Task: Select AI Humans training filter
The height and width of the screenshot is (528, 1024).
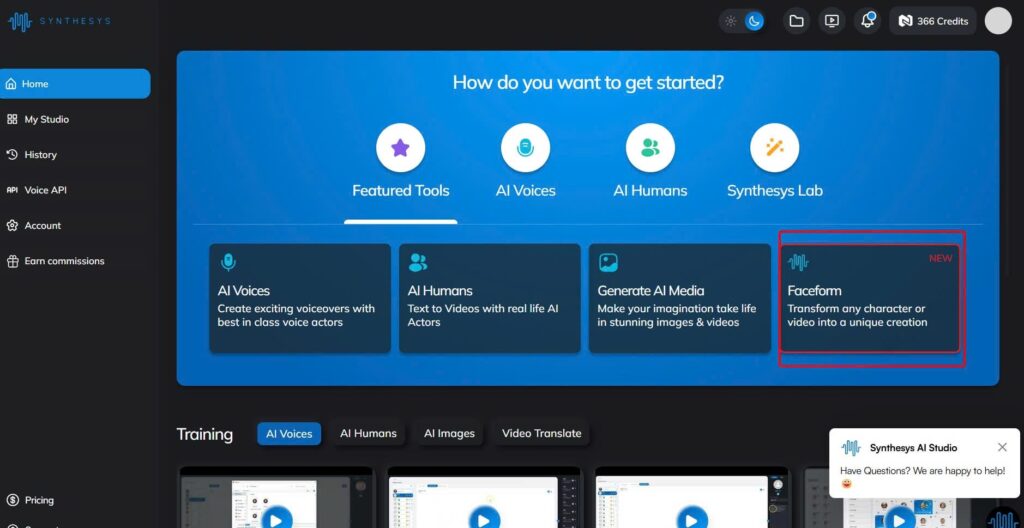Action: 368,433
